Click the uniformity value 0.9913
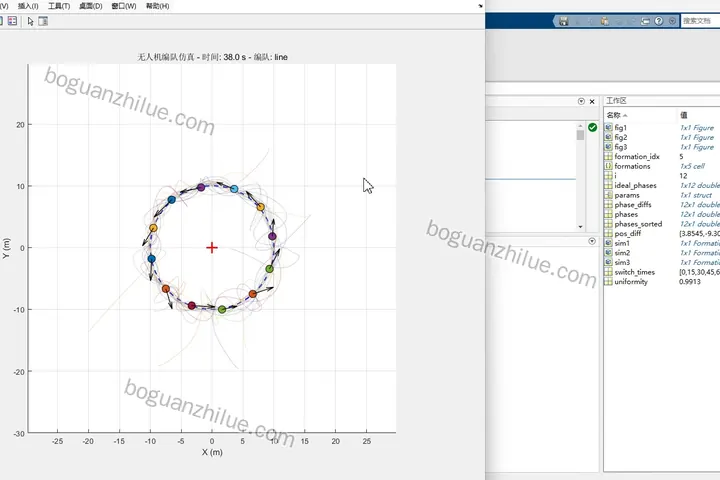The width and height of the screenshot is (720, 480). pos(690,282)
